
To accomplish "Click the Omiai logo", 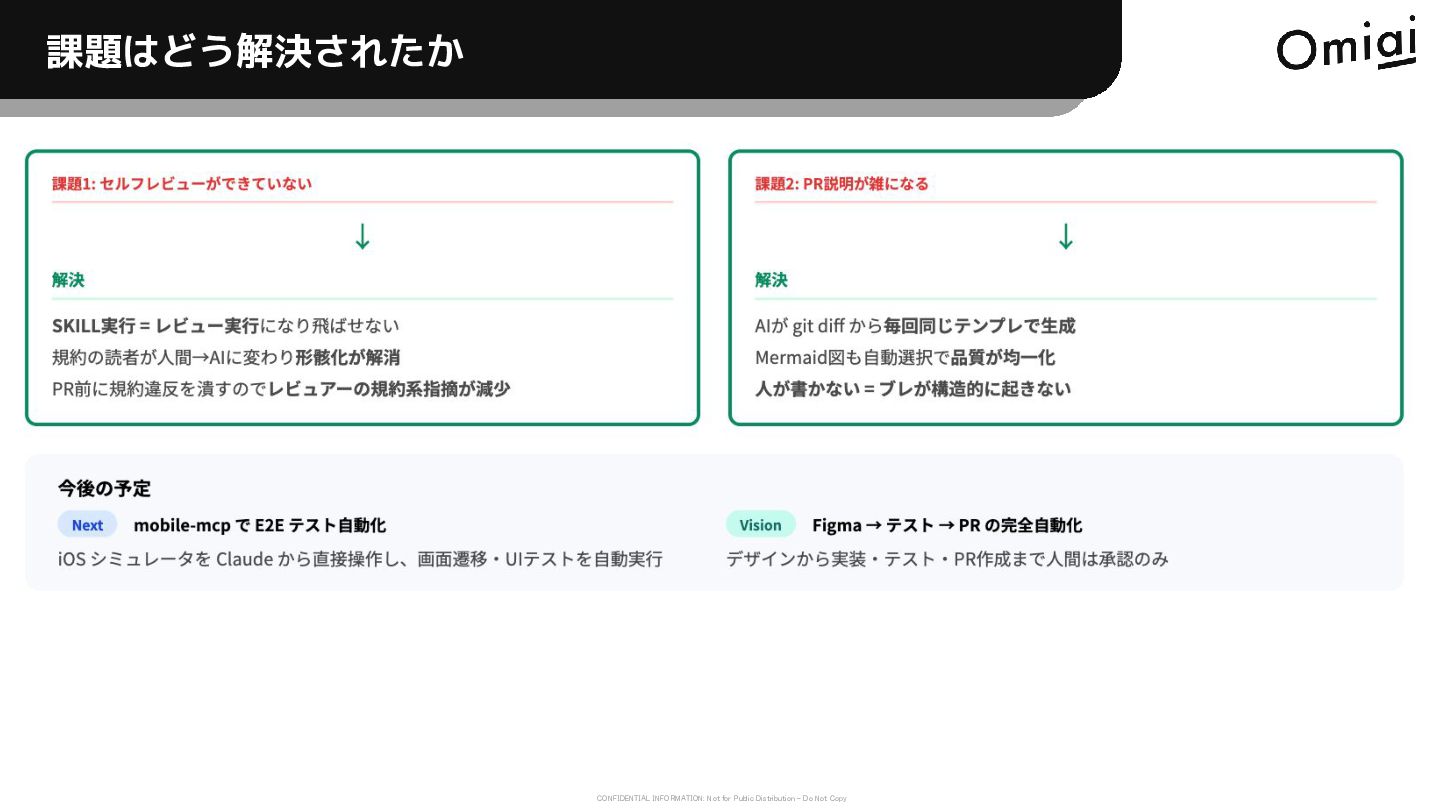I will click(x=1347, y=44).
